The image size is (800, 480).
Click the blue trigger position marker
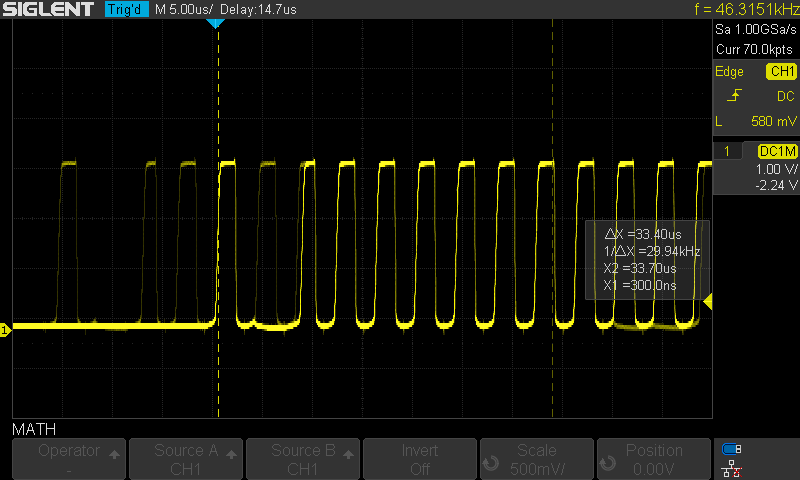[x=216, y=23]
